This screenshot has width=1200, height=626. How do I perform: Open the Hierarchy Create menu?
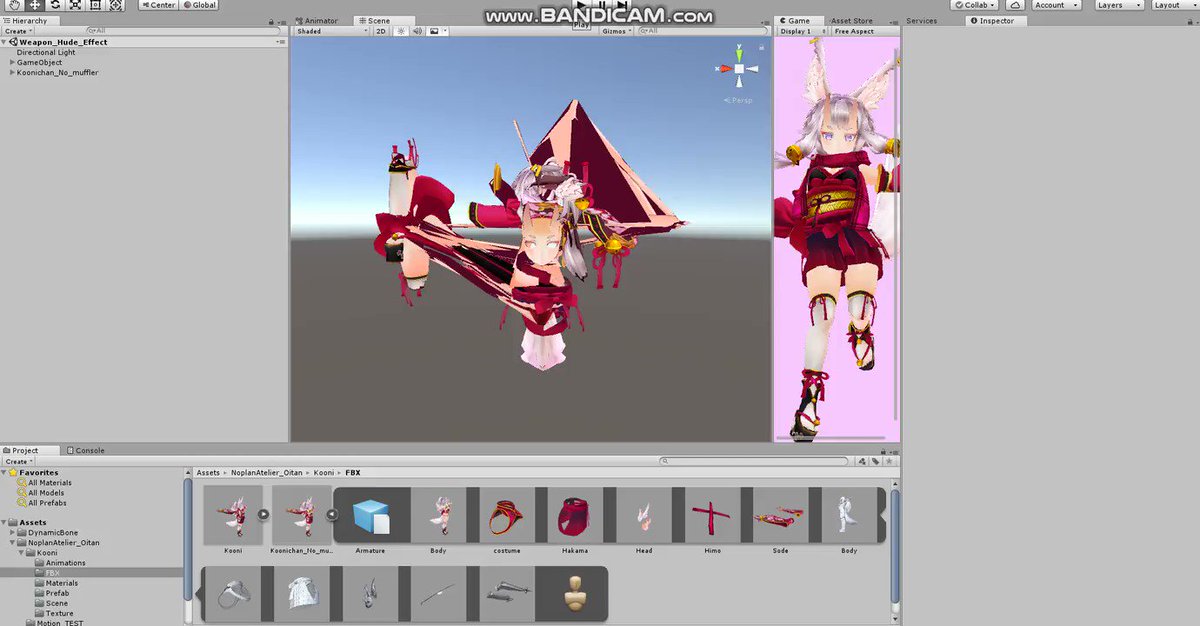coord(18,31)
